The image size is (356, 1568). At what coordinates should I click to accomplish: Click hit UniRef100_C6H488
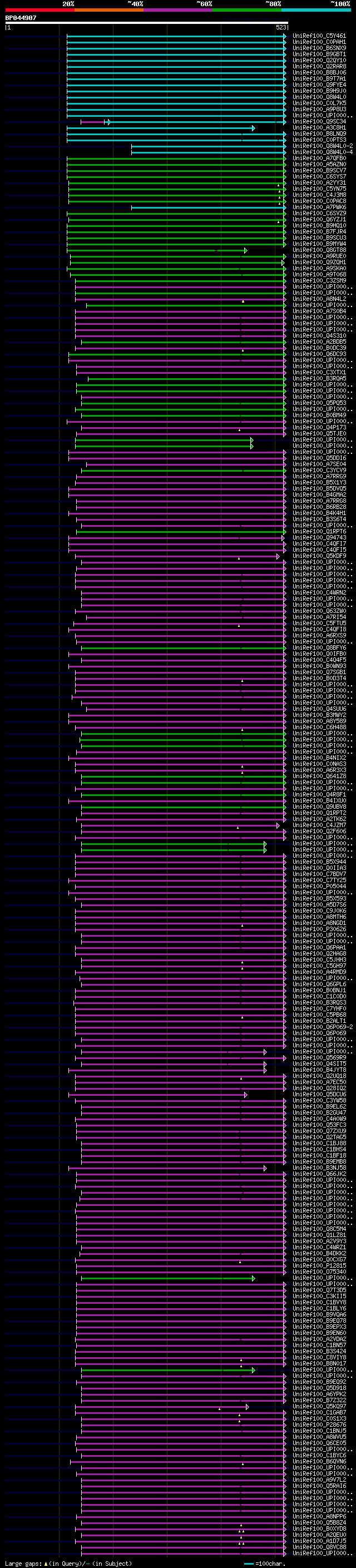click(319, 728)
